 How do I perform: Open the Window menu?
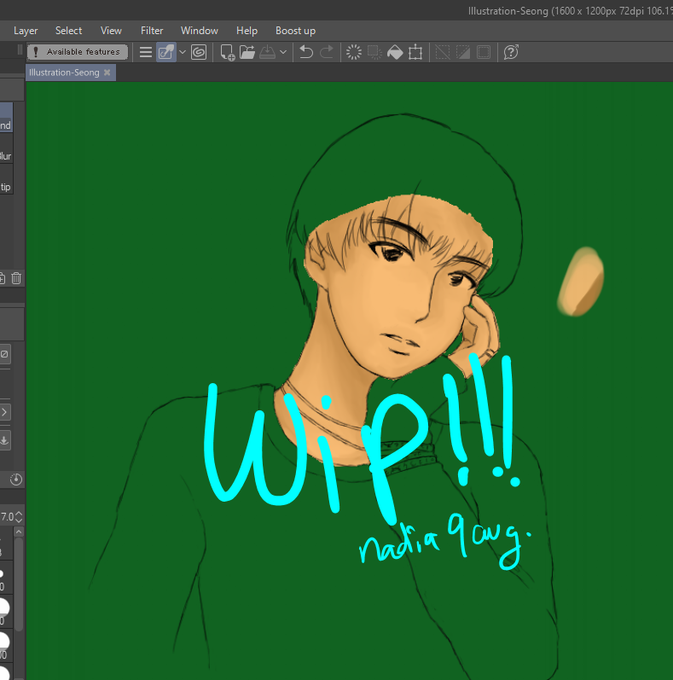click(x=199, y=31)
